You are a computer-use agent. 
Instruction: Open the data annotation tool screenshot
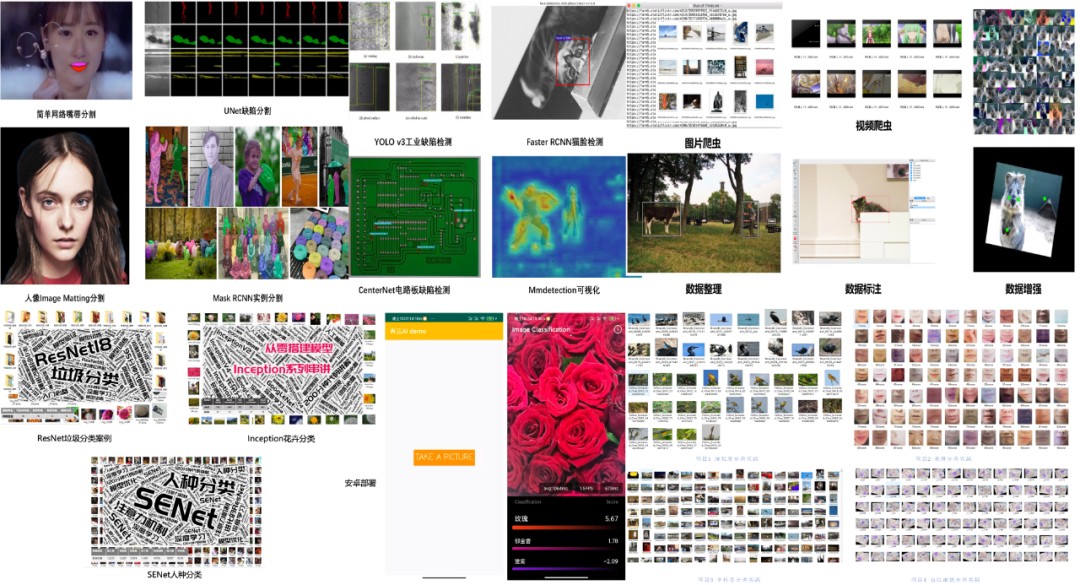tap(863, 214)
